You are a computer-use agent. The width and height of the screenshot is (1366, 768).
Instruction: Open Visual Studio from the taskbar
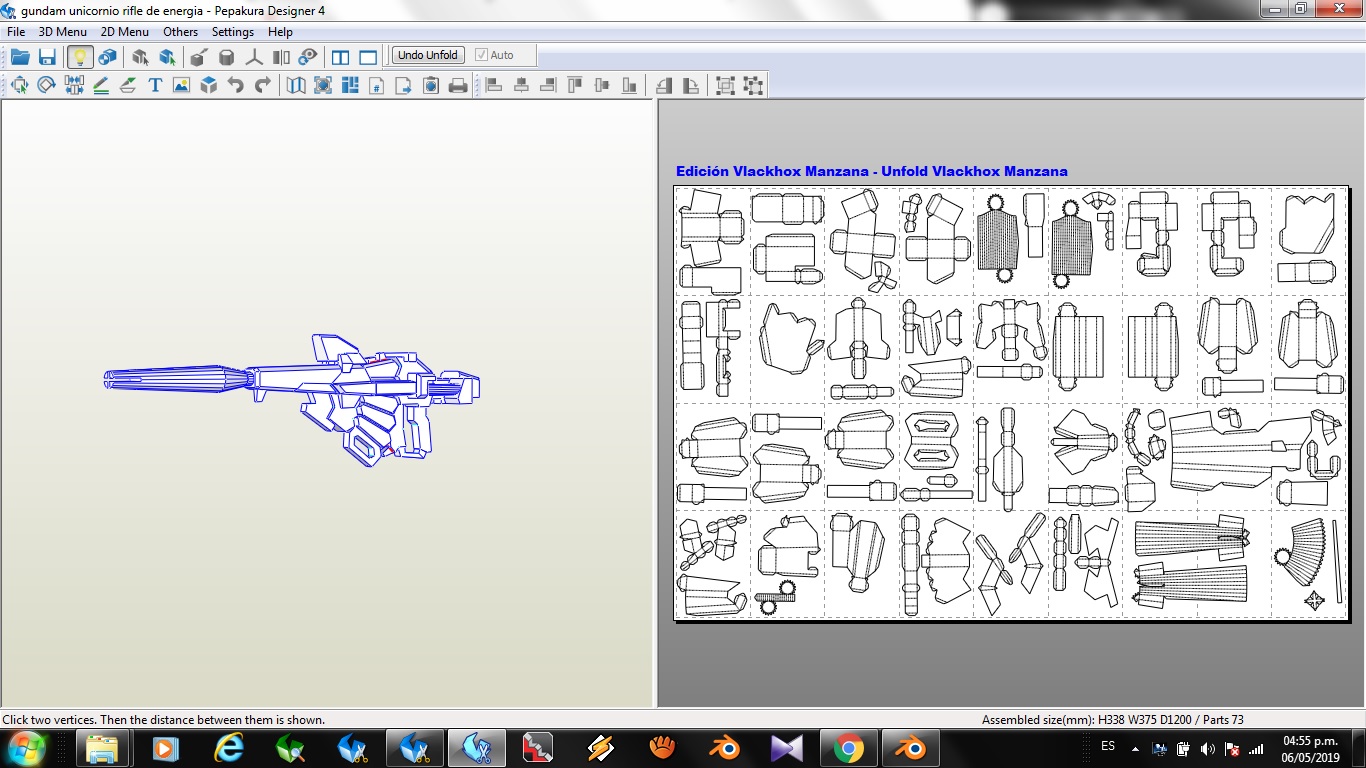coord(787,748)
